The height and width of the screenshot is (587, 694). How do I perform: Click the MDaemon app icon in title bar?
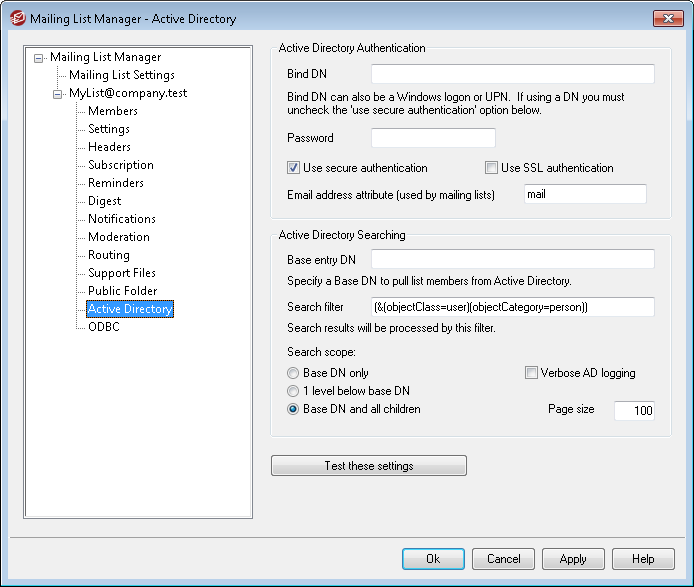(17, 18)
